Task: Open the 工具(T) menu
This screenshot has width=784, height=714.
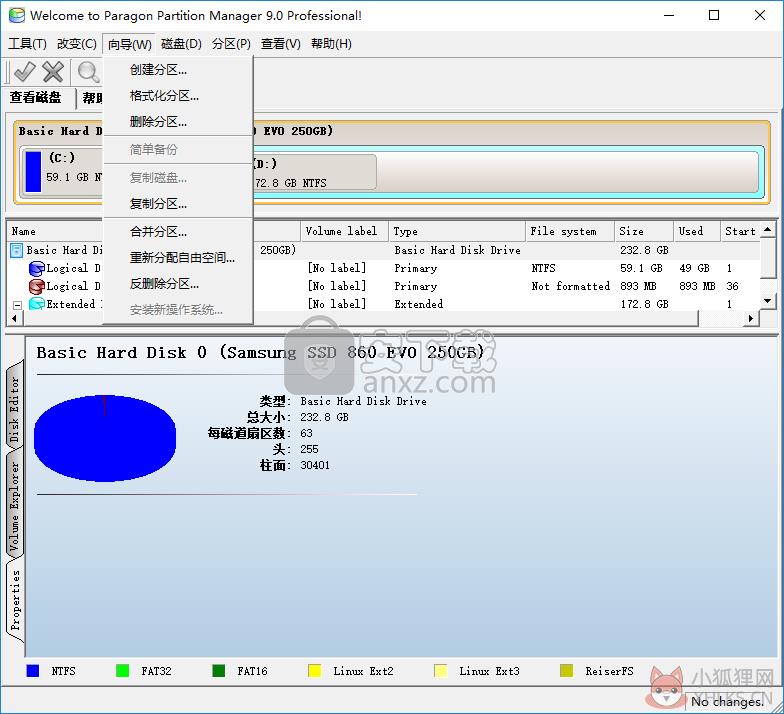Action: [27, 44]
